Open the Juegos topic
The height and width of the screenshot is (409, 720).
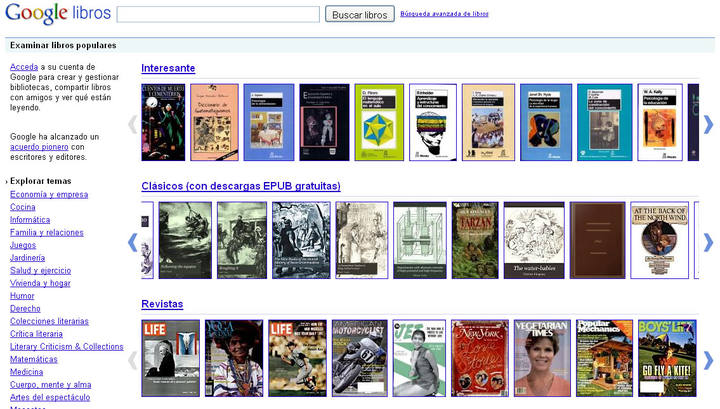point(23,245)
